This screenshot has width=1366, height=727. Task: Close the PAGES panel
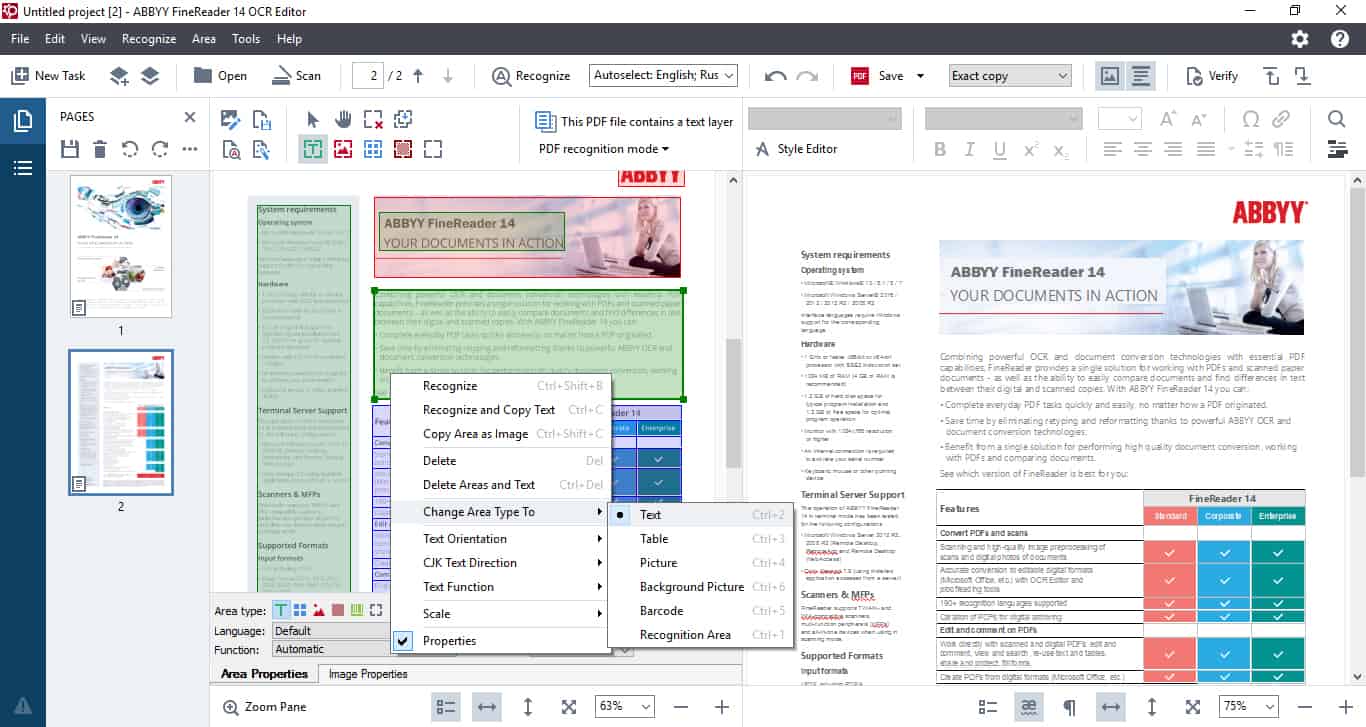pos(190,117)
